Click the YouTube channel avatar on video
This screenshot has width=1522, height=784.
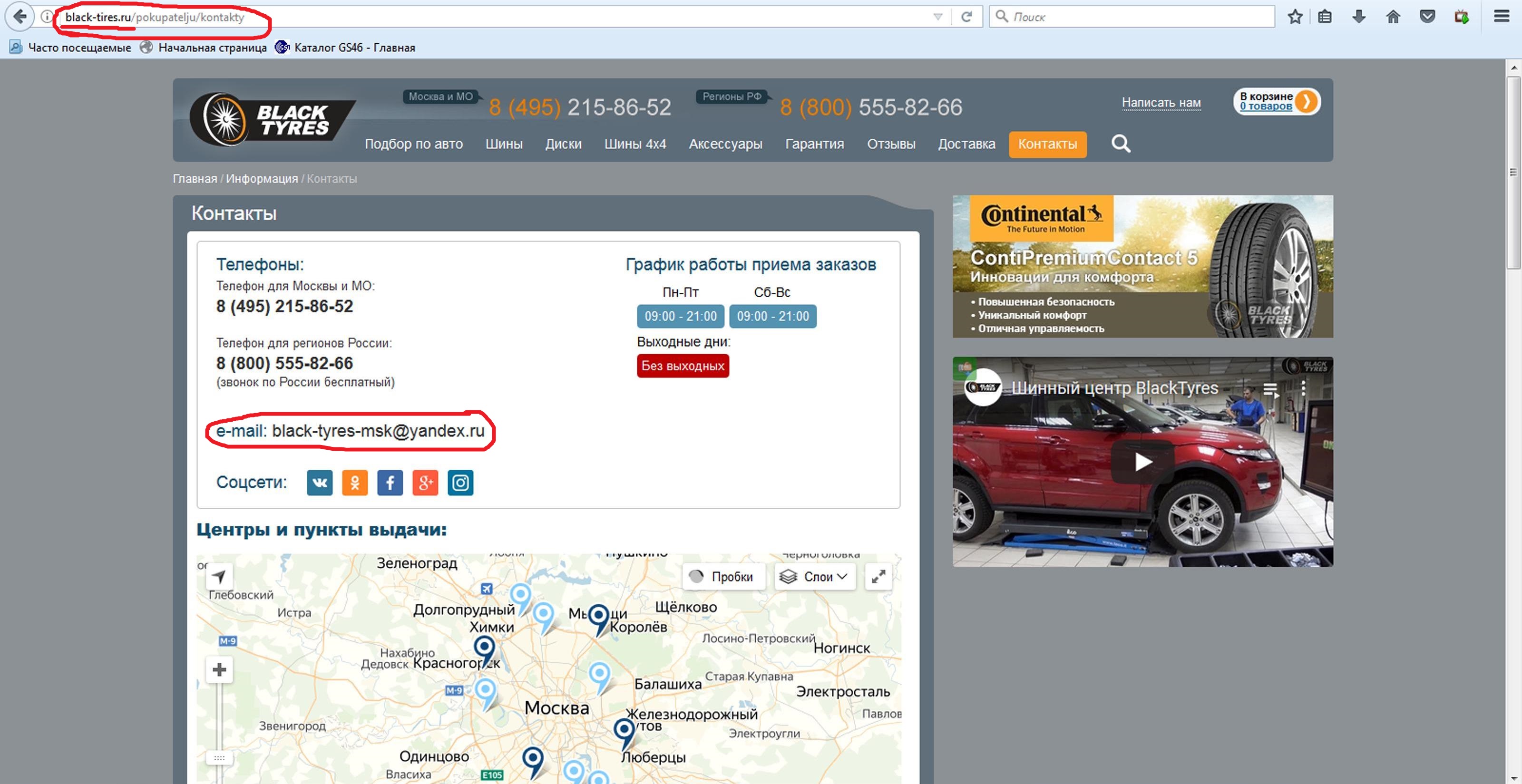pyautogui.click(x=983, y=387)
